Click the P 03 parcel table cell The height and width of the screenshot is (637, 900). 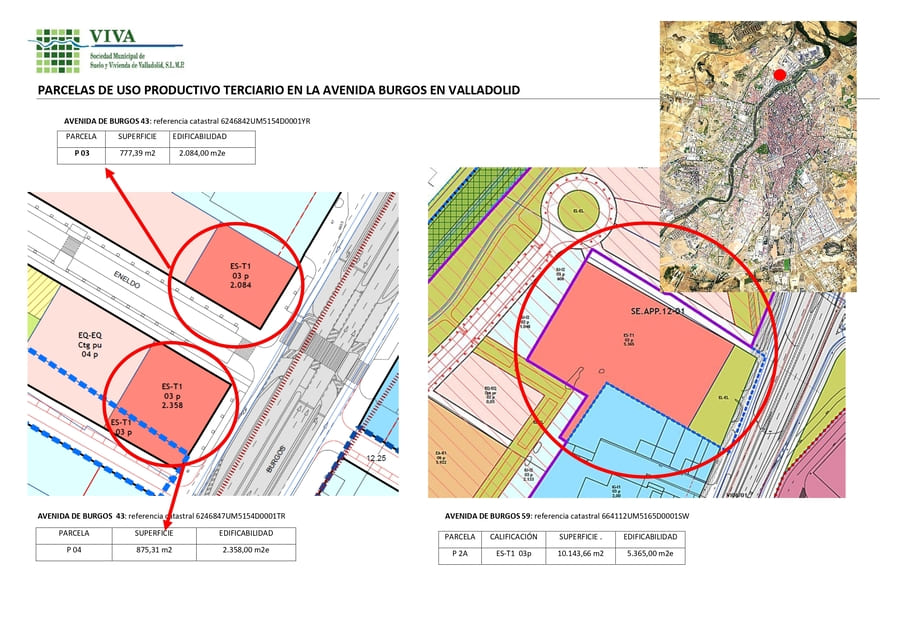tap(84, 154)
